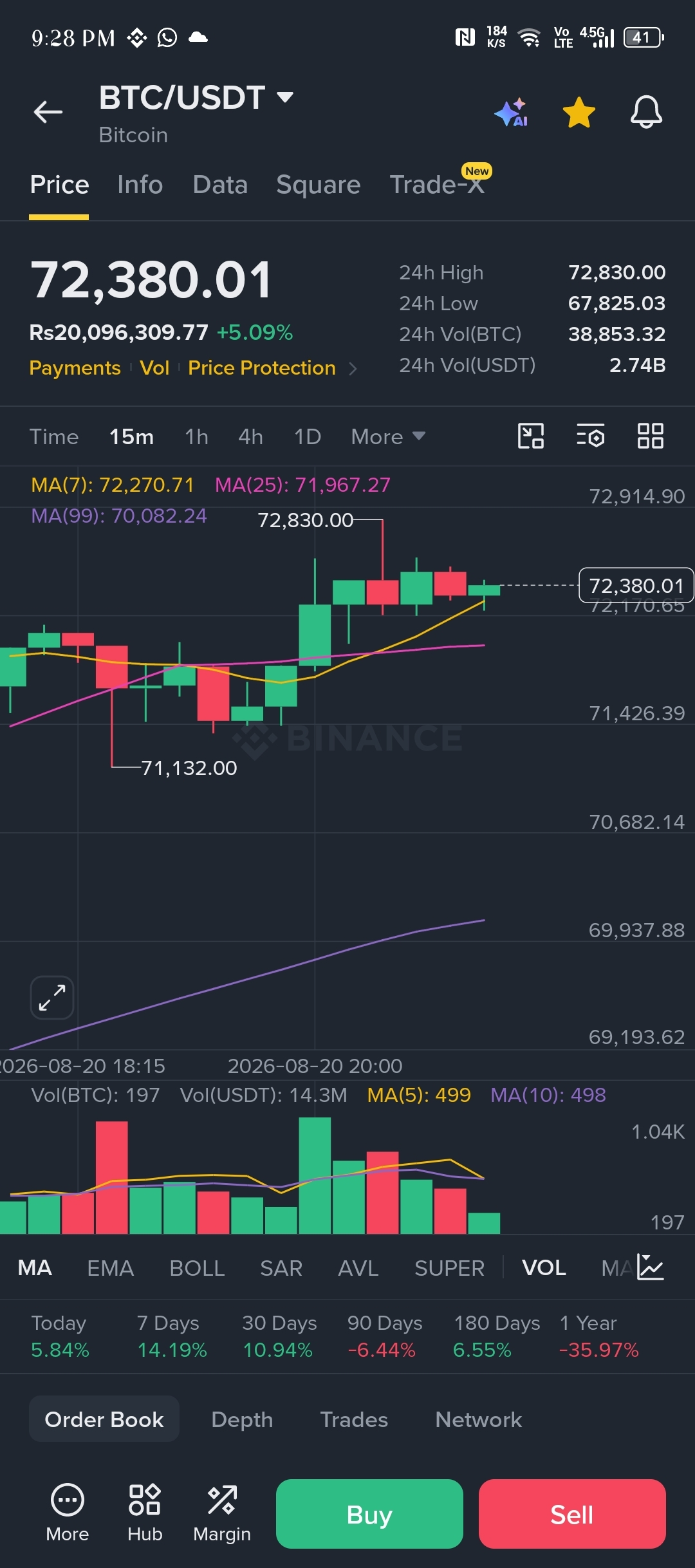695x1568 pixels.
Task: Tap the Today 5.84% performance
Action: point(60,1336)
